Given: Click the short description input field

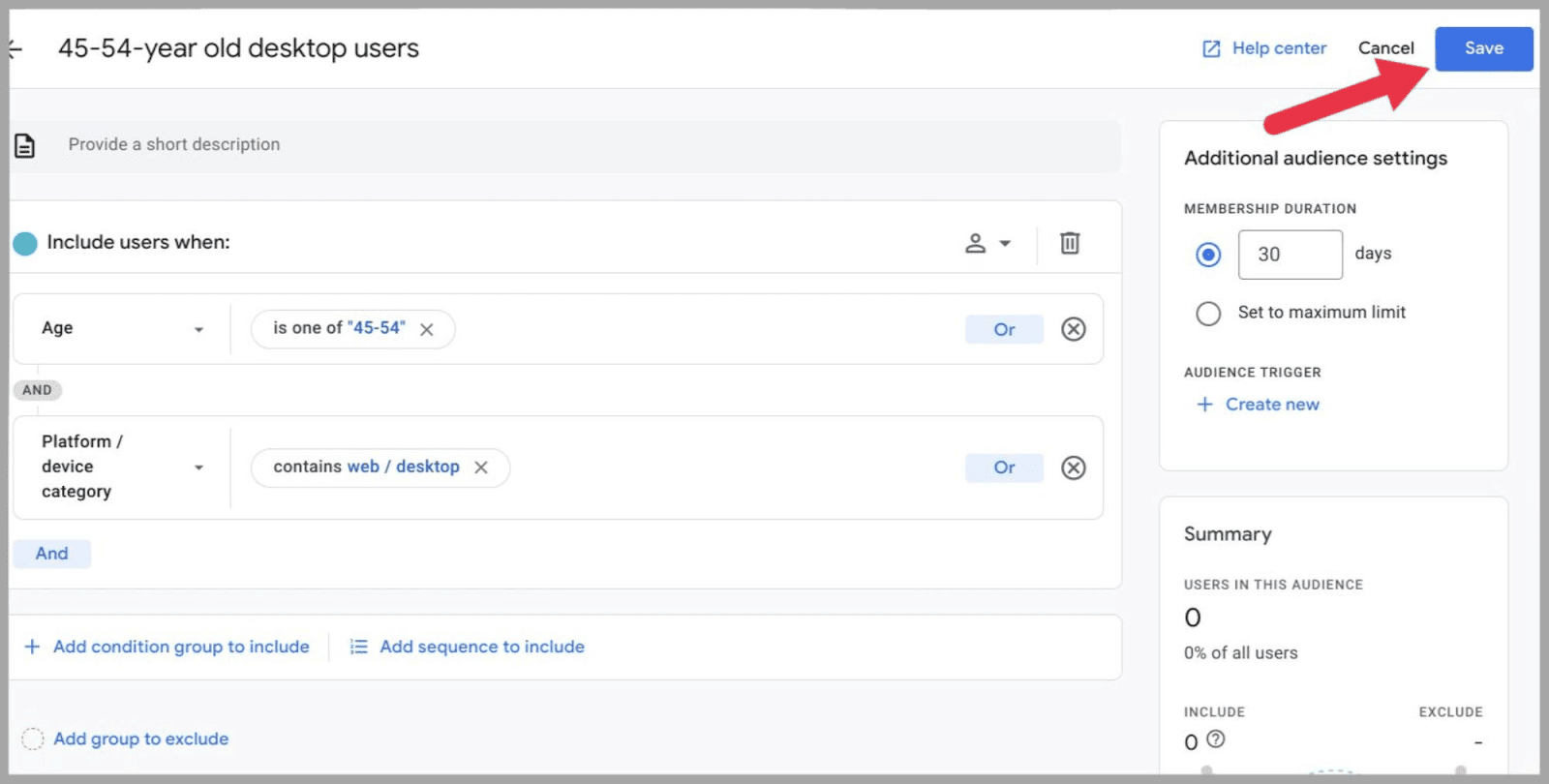Looking at the screenshot, I should tap(581, 145).
